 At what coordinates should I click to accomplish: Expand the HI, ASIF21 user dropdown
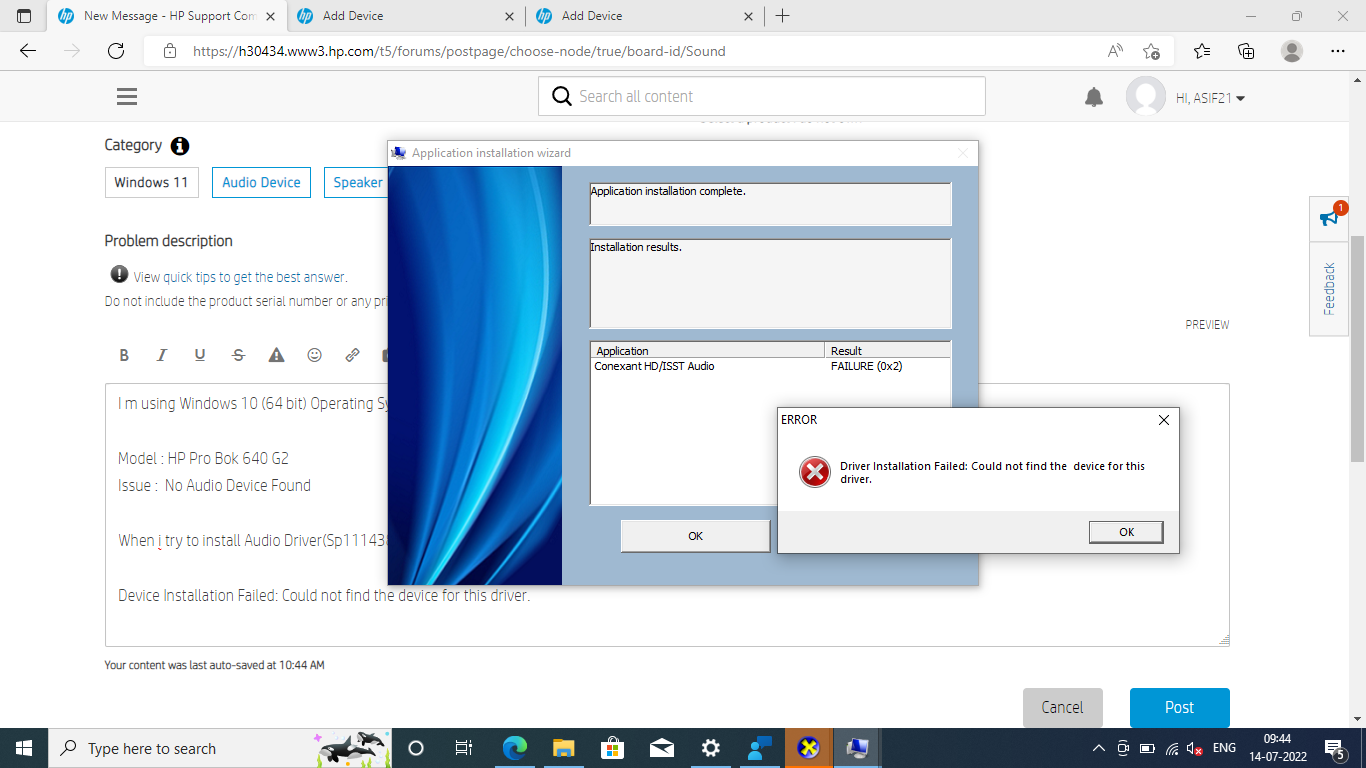tap(1210, 98)
